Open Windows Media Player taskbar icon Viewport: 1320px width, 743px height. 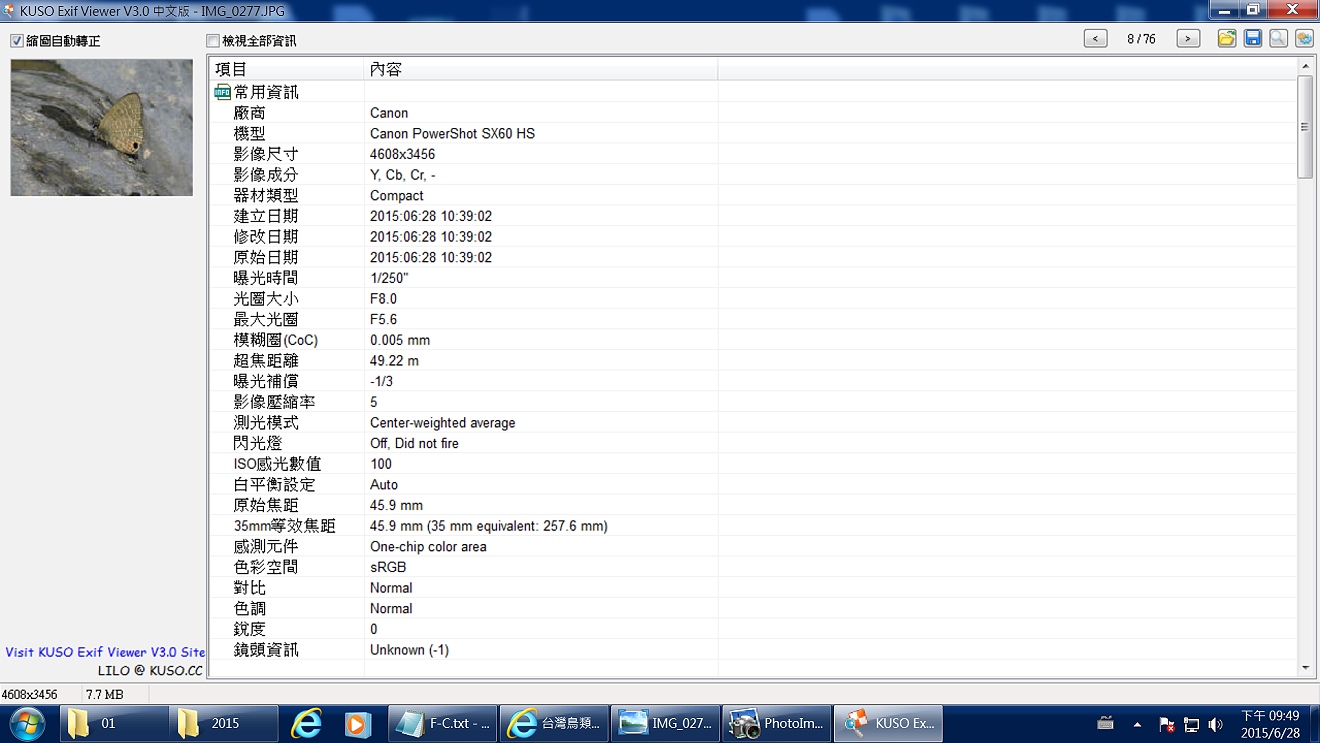(x=358, y=723)
